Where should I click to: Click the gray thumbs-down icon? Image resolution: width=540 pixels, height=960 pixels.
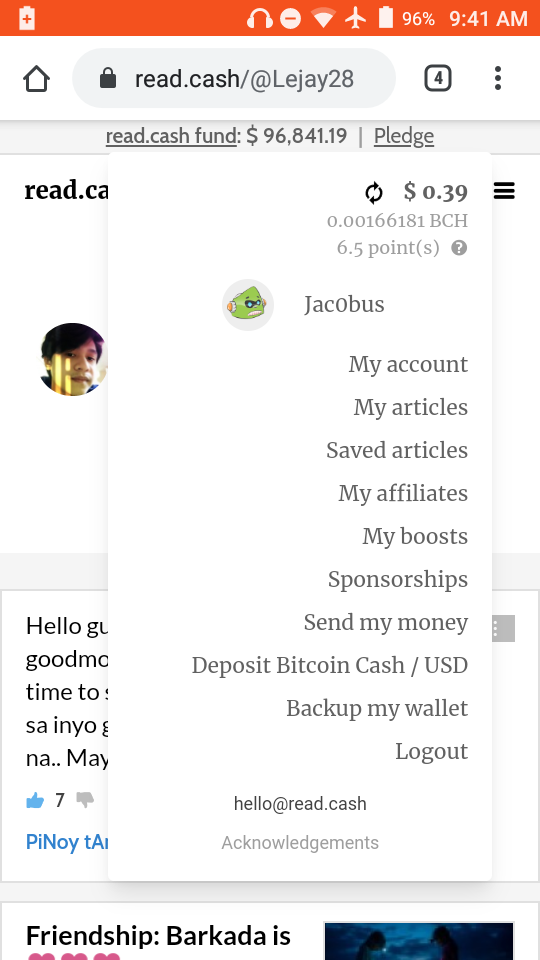(85, 800)
